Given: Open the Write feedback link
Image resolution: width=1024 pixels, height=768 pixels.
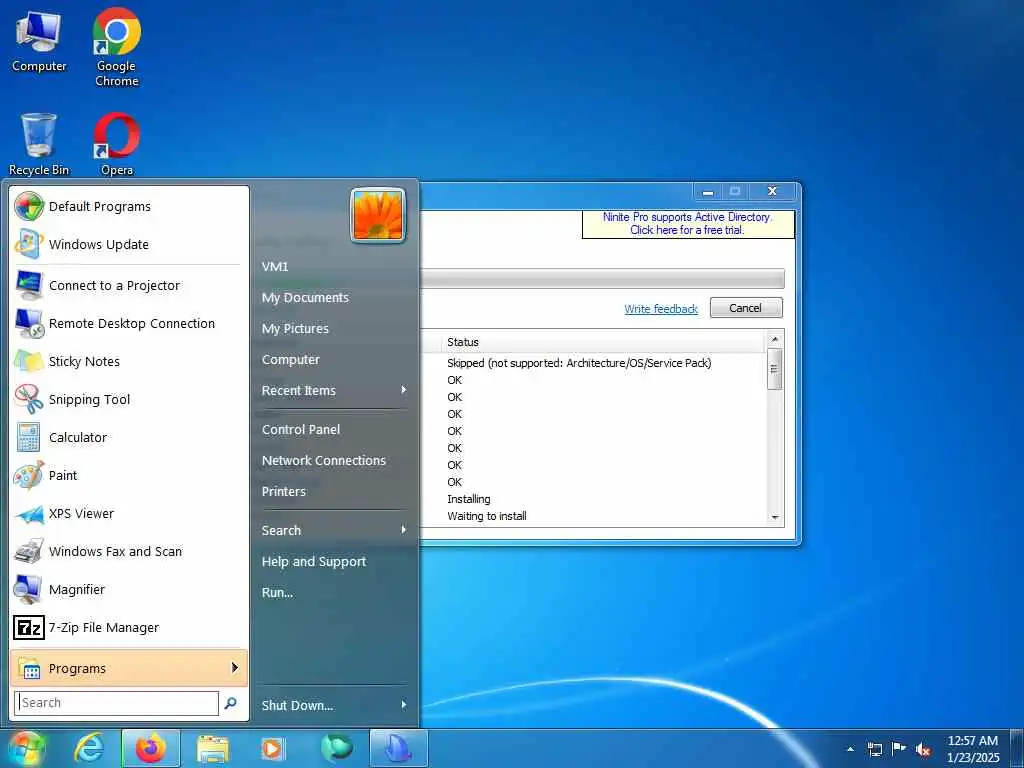Looking at the screenshot, I should pyautogui.click(x=661, y=308).
